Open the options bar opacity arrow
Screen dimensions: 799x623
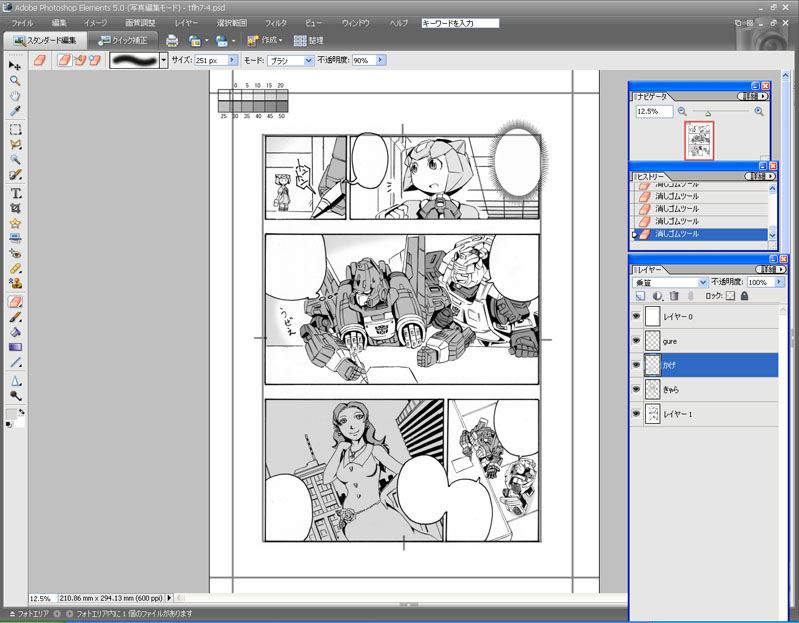[x=381, y=60]
